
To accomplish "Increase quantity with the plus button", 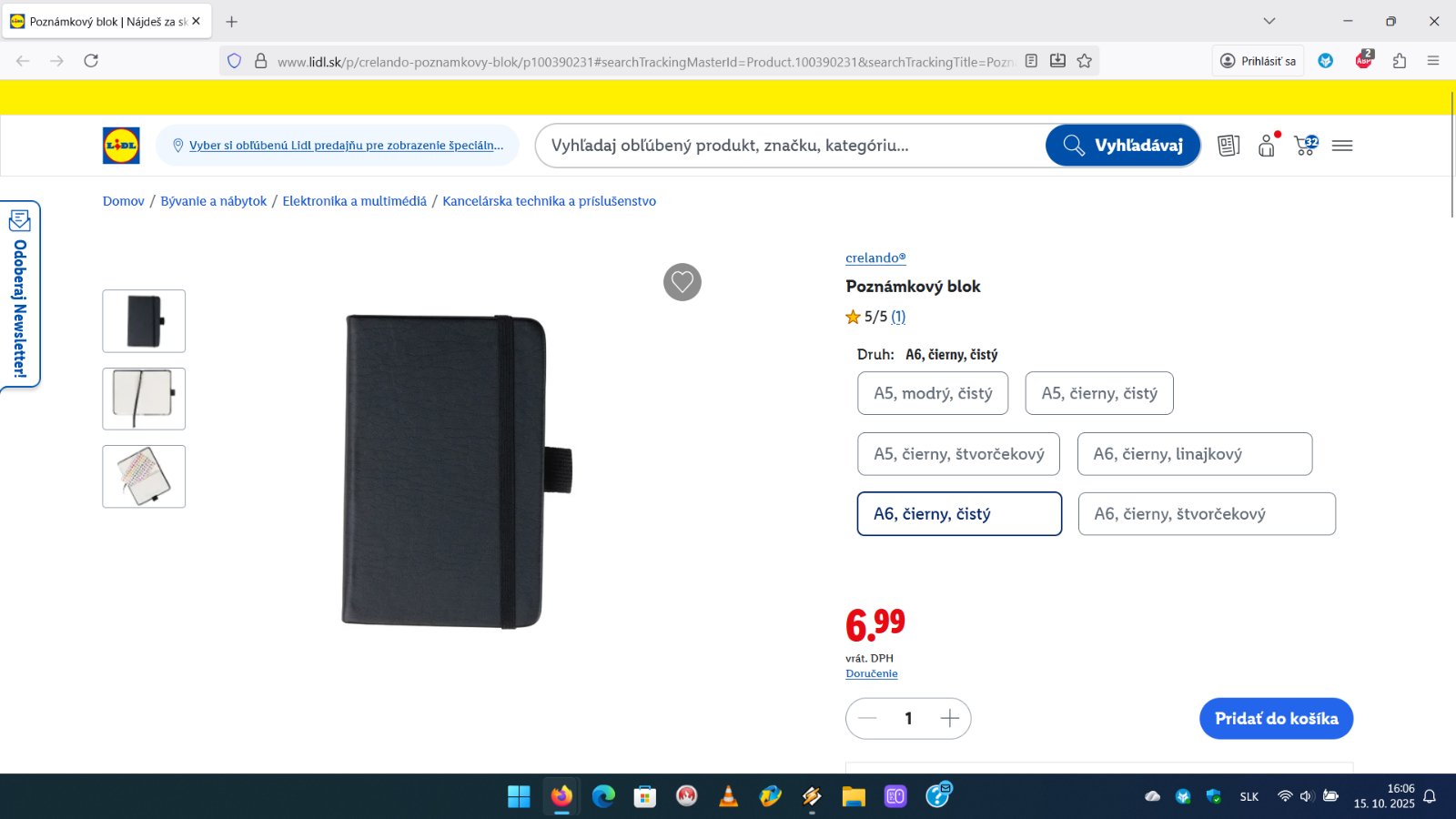I will pyautogui.click(x=950, y=719).
